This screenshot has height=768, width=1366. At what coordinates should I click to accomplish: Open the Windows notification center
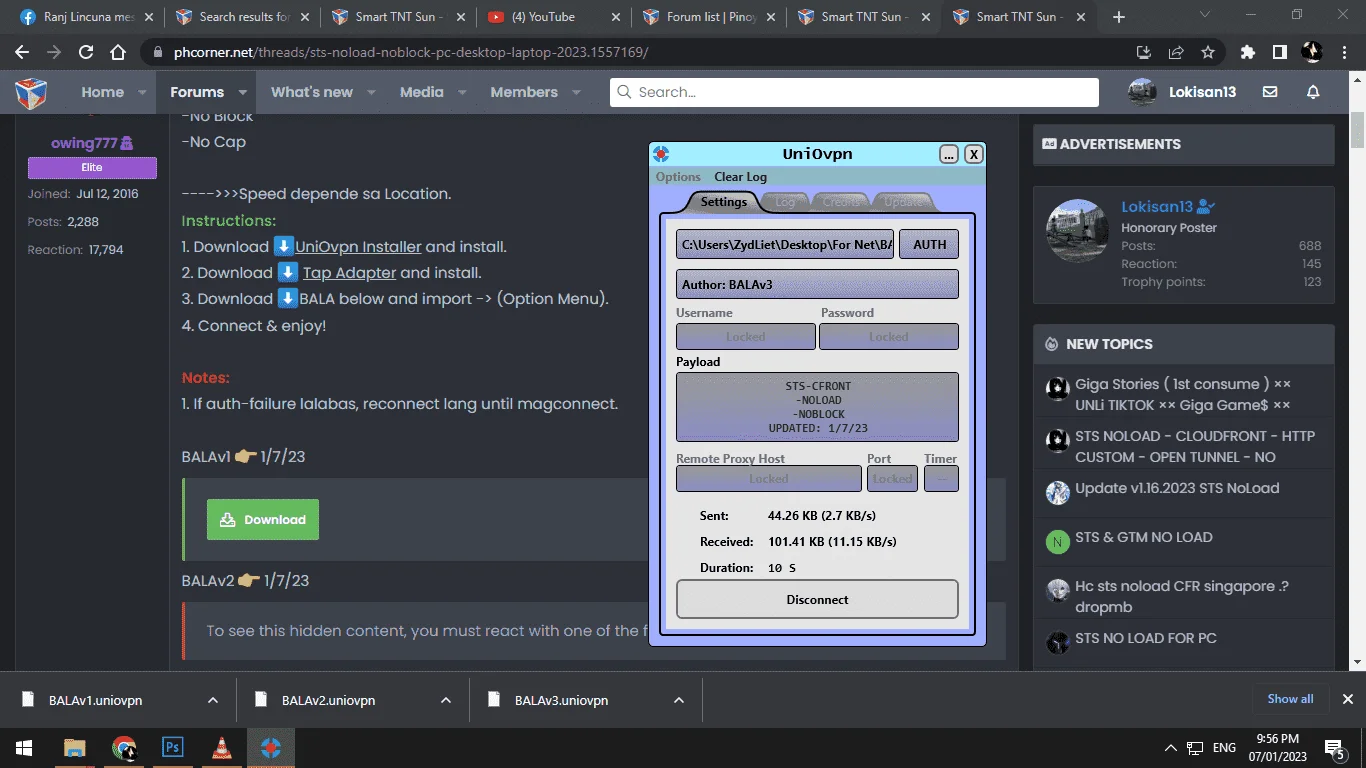1333,748
